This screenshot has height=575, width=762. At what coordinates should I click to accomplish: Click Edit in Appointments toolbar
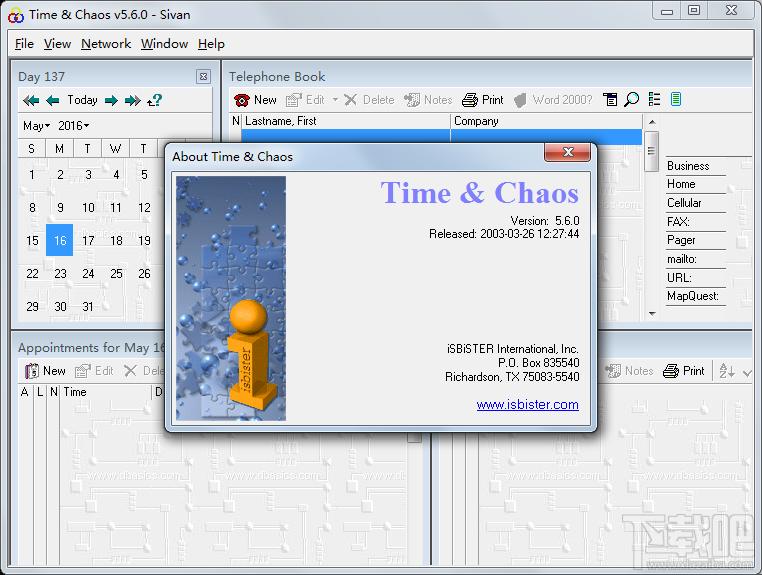(x=94, y=371)
